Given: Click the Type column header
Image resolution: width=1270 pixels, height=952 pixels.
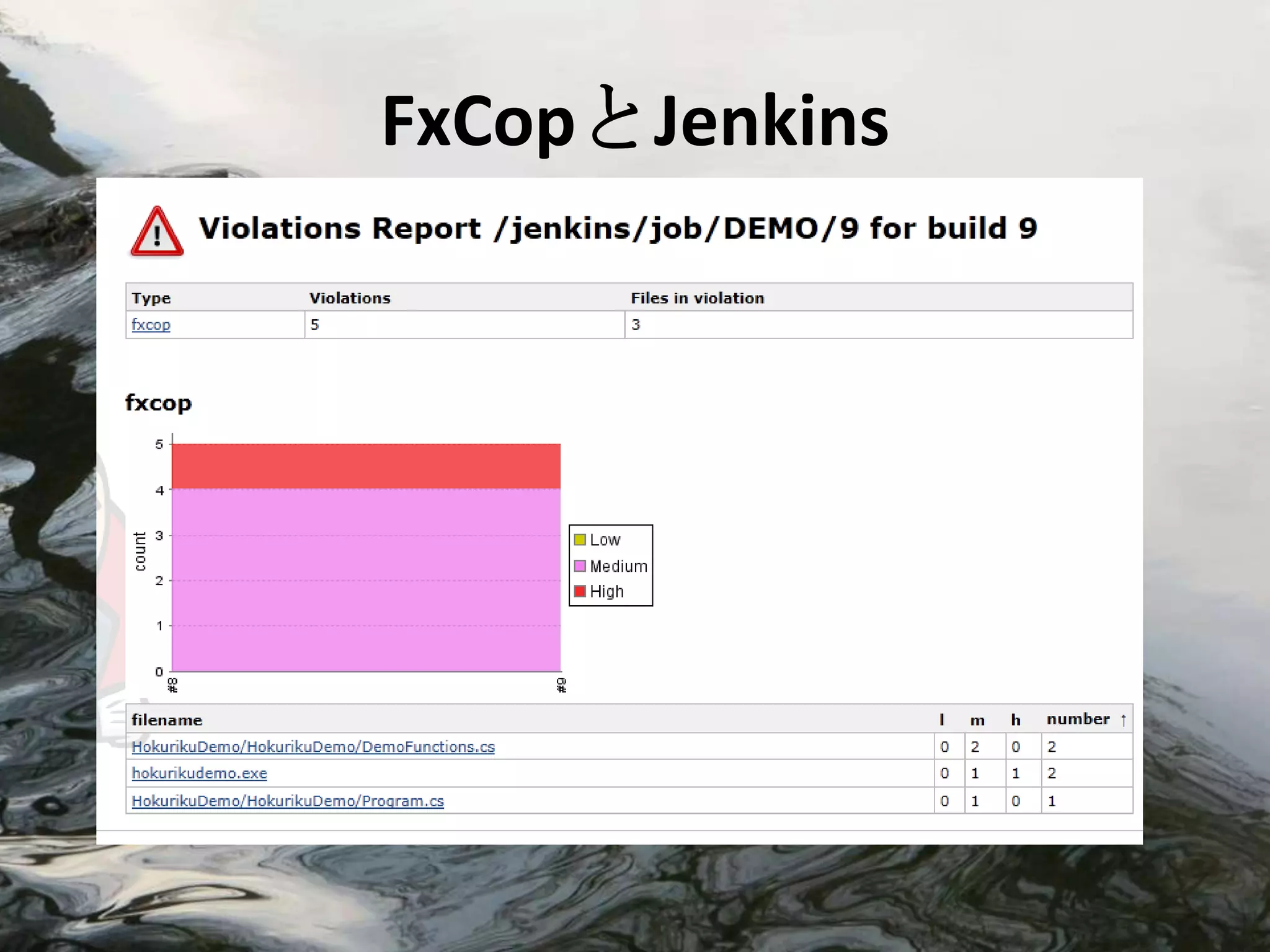Looking at the screenshot, I should coord(151,298).
